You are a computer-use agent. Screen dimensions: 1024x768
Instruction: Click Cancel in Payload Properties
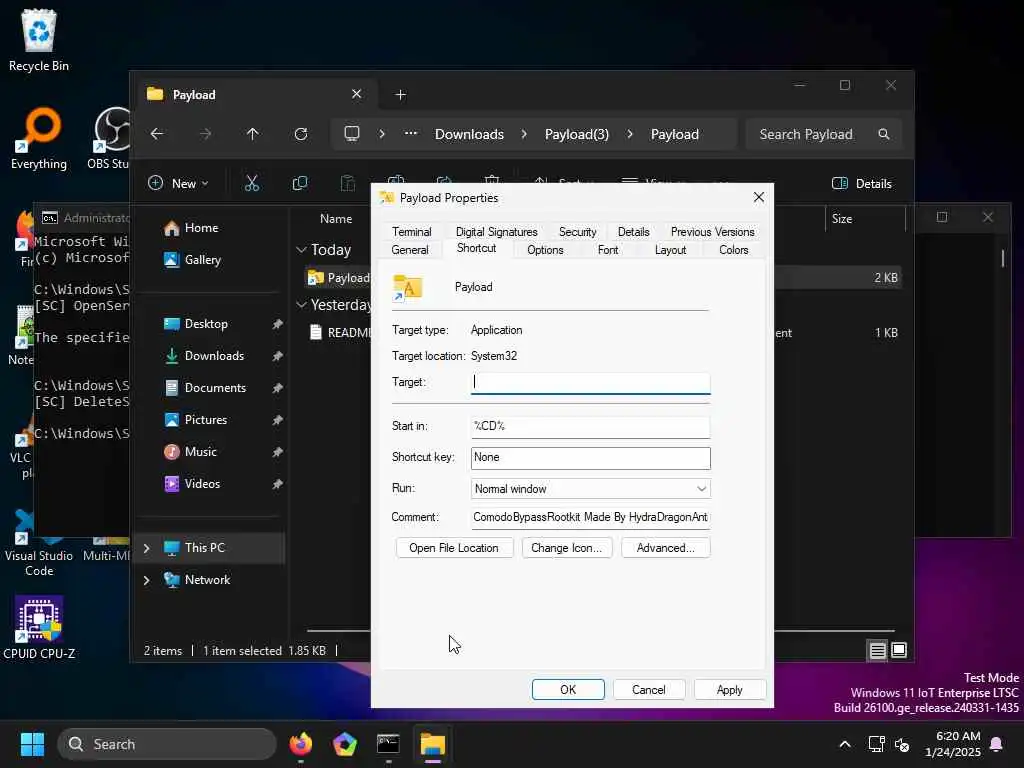coord(648,690)
